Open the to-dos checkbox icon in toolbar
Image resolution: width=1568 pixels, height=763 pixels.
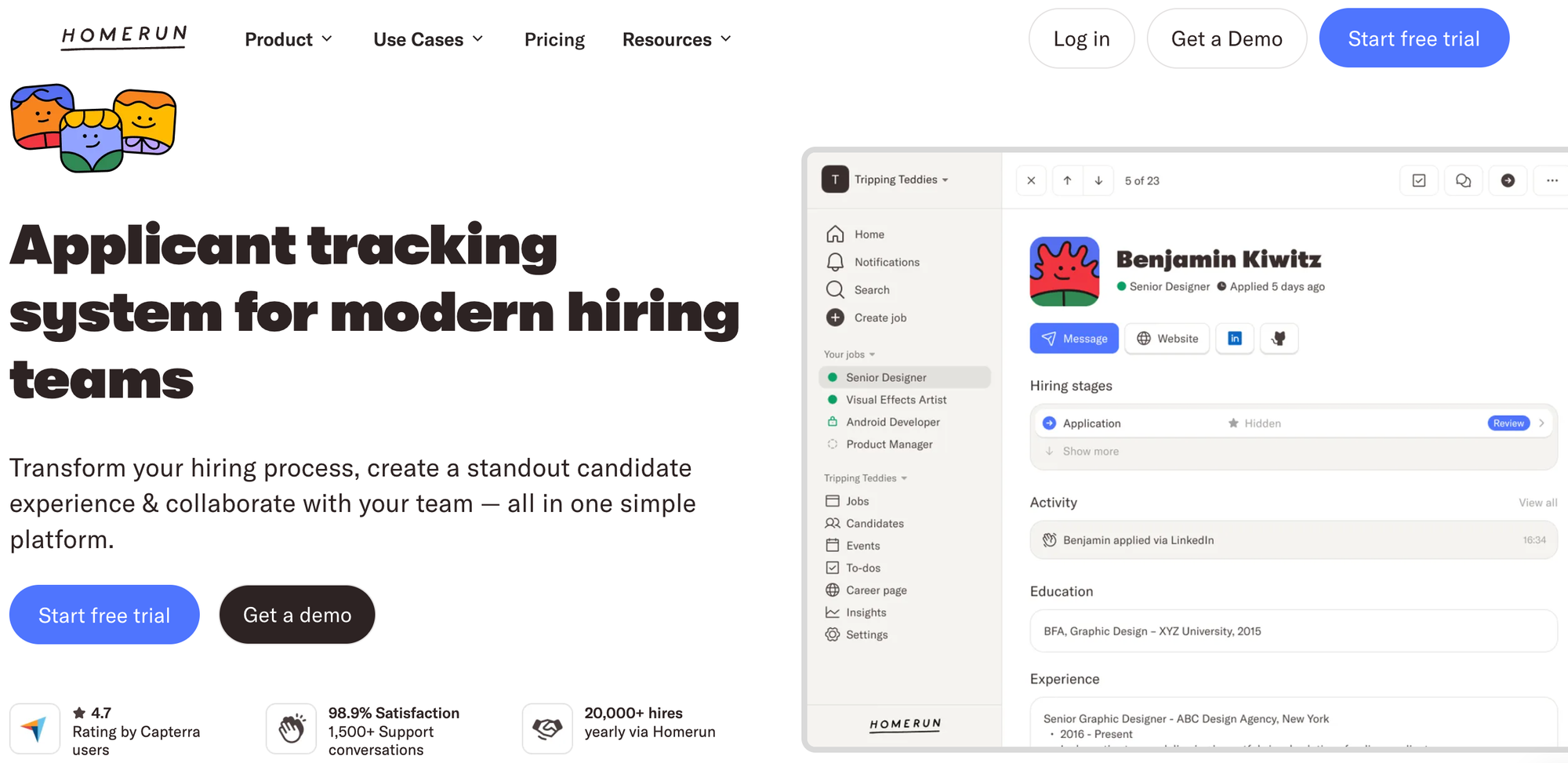point(1418,180)
